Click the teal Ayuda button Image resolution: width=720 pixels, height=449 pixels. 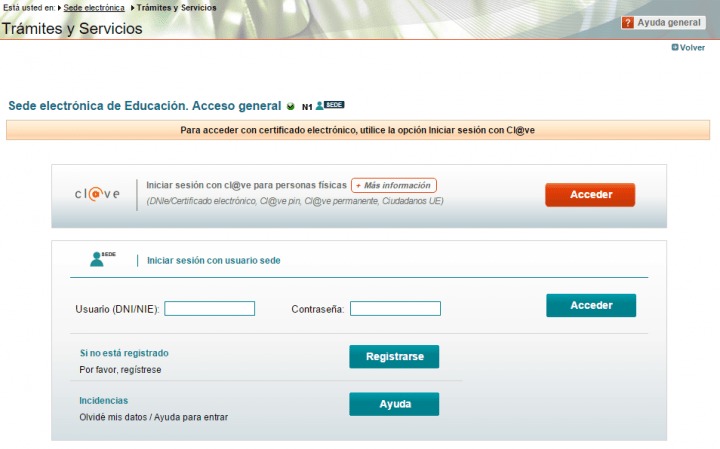[394, 404]
